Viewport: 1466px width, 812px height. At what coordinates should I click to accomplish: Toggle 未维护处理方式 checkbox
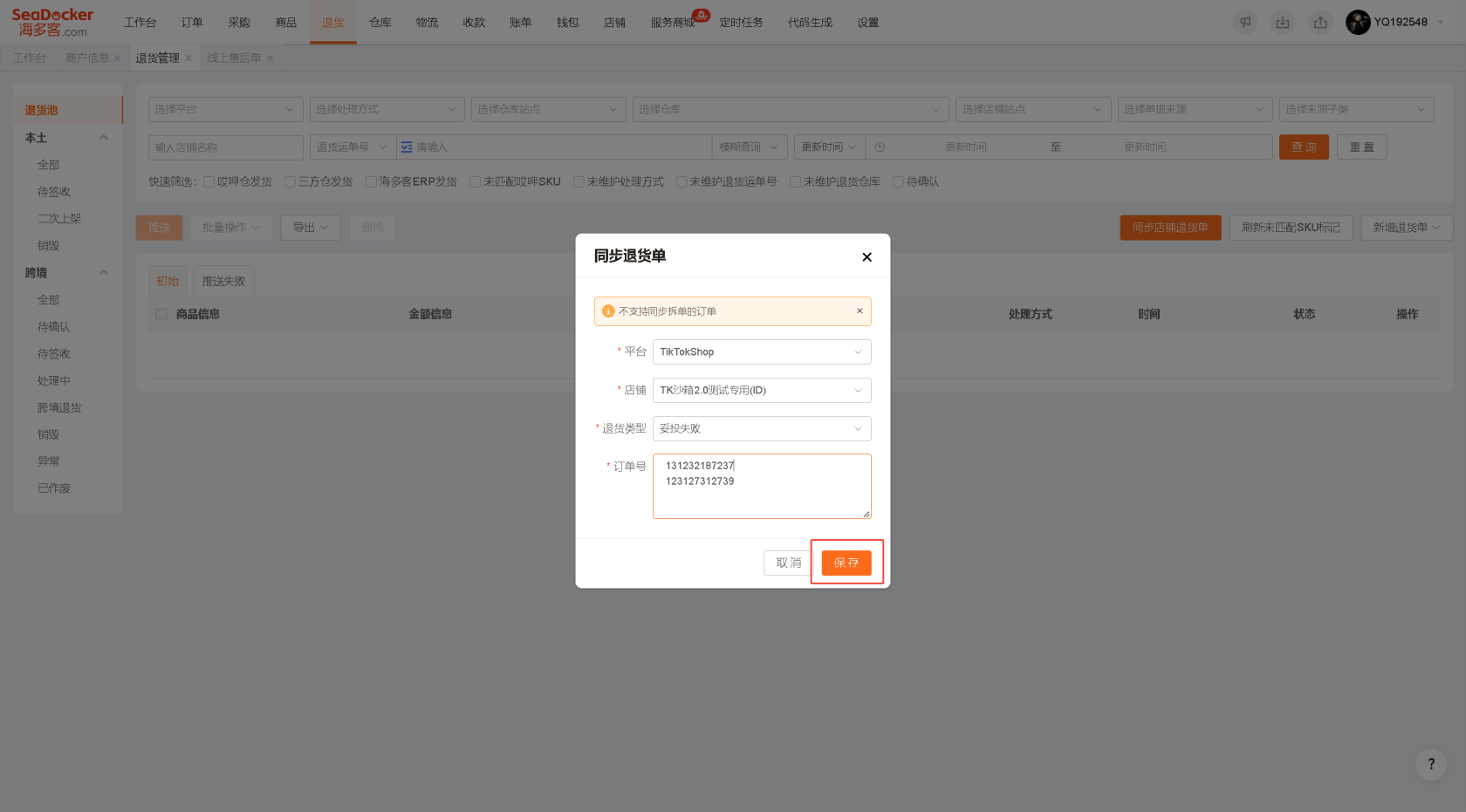click(579, 181)
